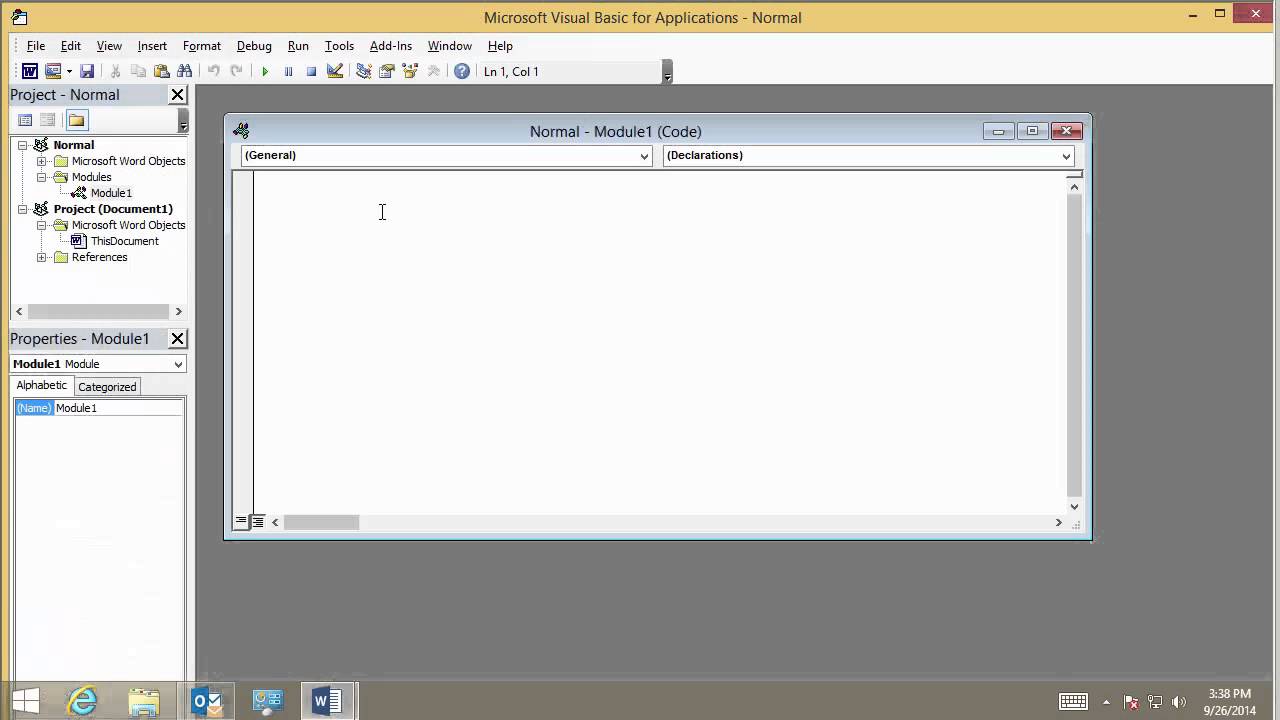Screen dimensions: 1280x720
Task: Open Standard toolbar options overflow arrow
Action: pos(668,72)
